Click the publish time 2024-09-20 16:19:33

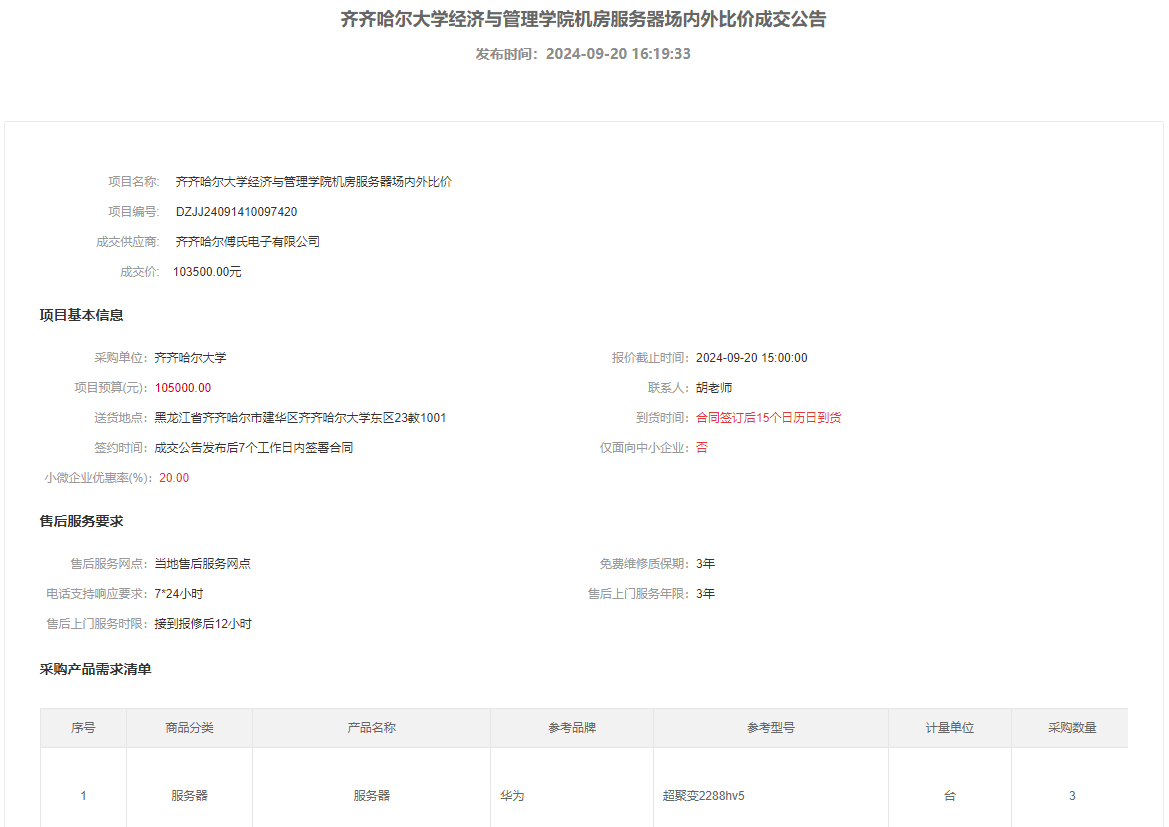tap(583, 54)
